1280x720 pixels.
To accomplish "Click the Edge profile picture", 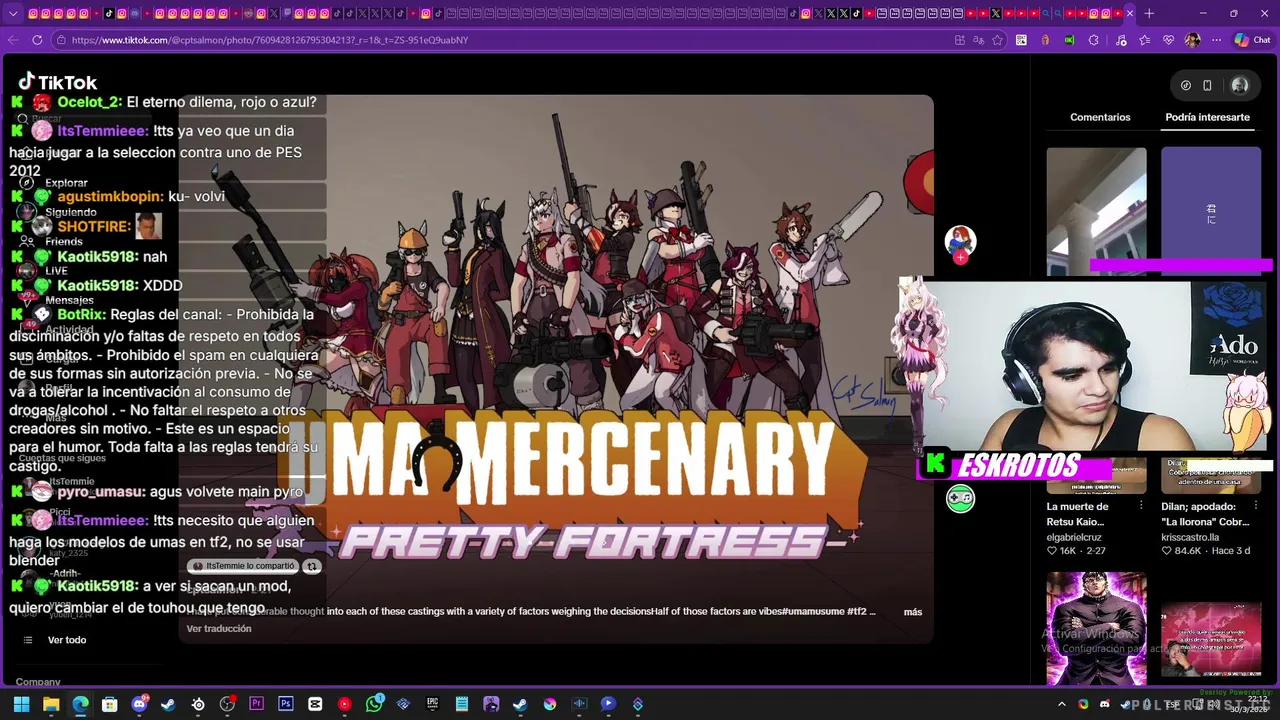I will click(x=1192, y=40).
